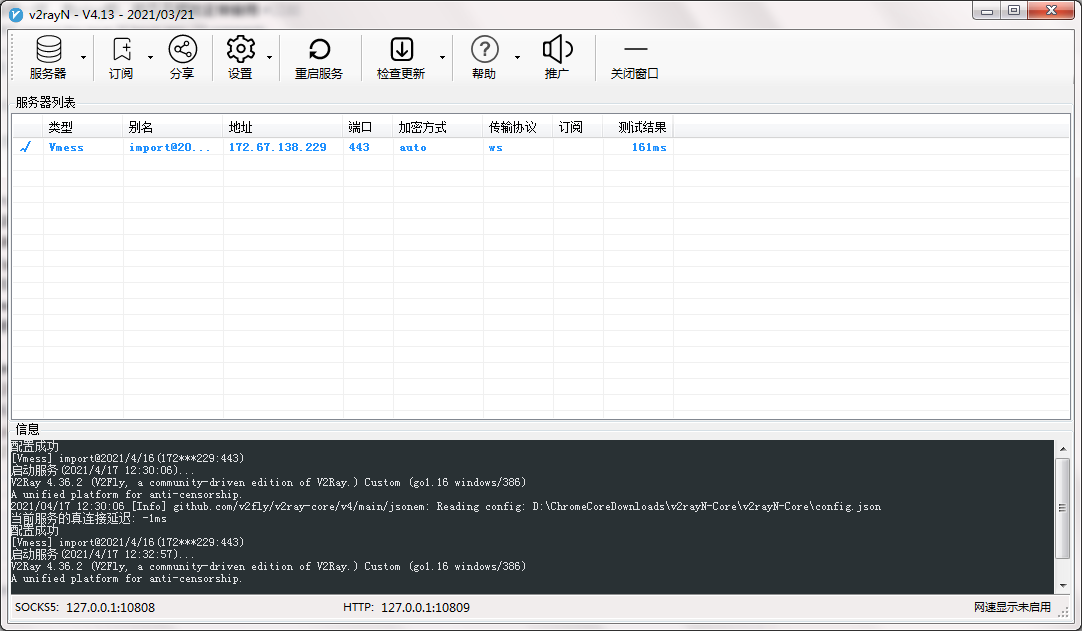Enable network speed display in status bar
Viewport: 1082px width, 631px height.
[x=1014, y=607]
